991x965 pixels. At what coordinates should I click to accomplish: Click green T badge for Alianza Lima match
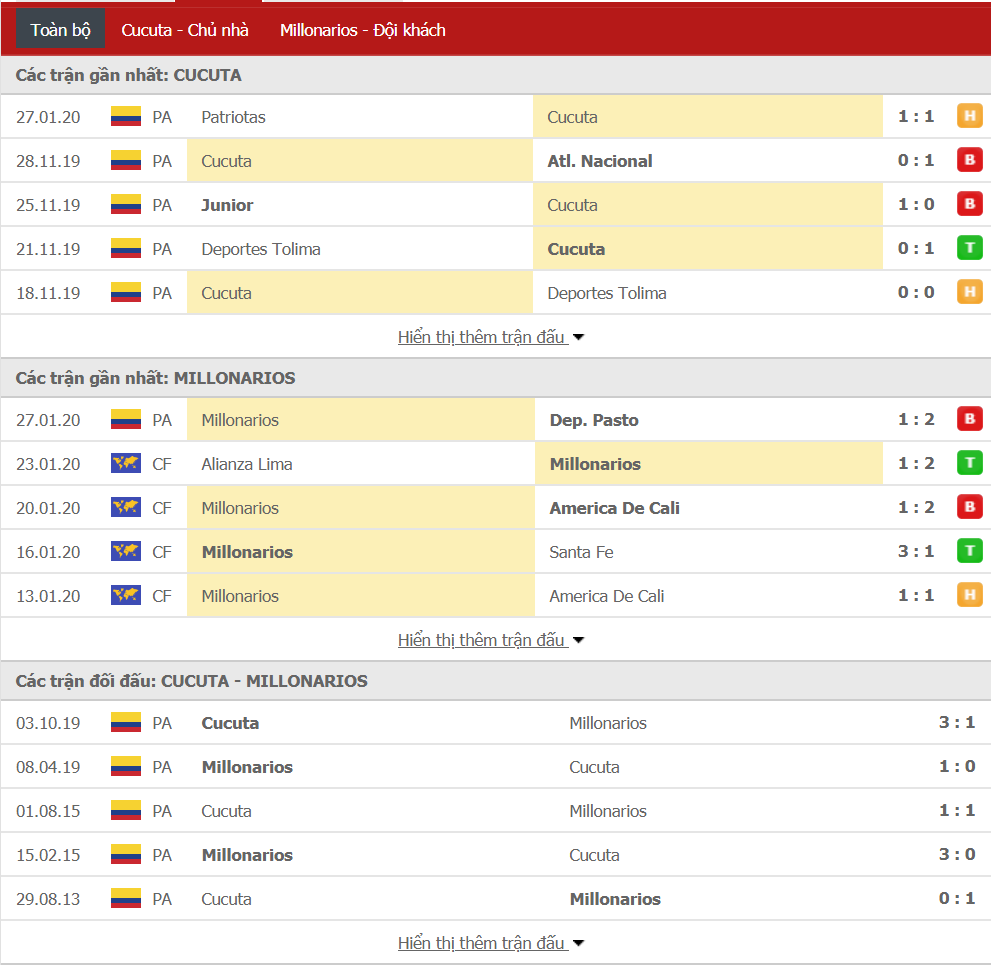[970, 463]
